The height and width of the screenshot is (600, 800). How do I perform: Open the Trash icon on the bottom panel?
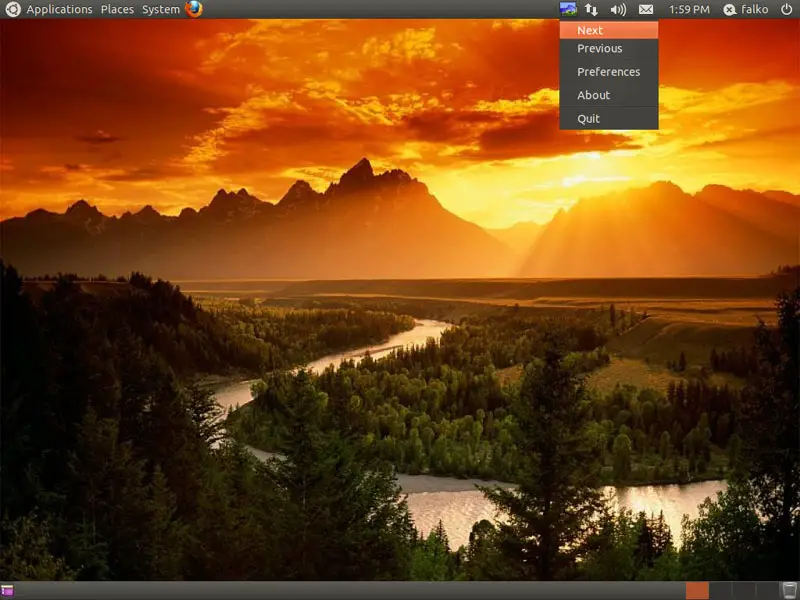point(789,591)
